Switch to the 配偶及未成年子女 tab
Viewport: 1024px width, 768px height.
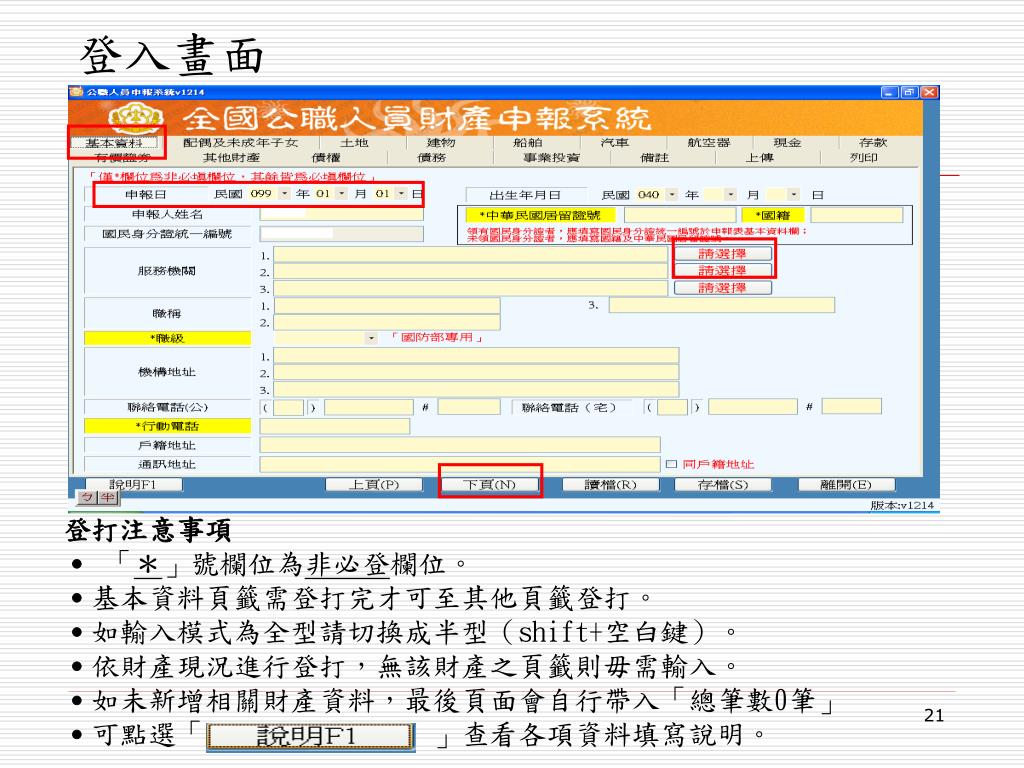point(240,142)
